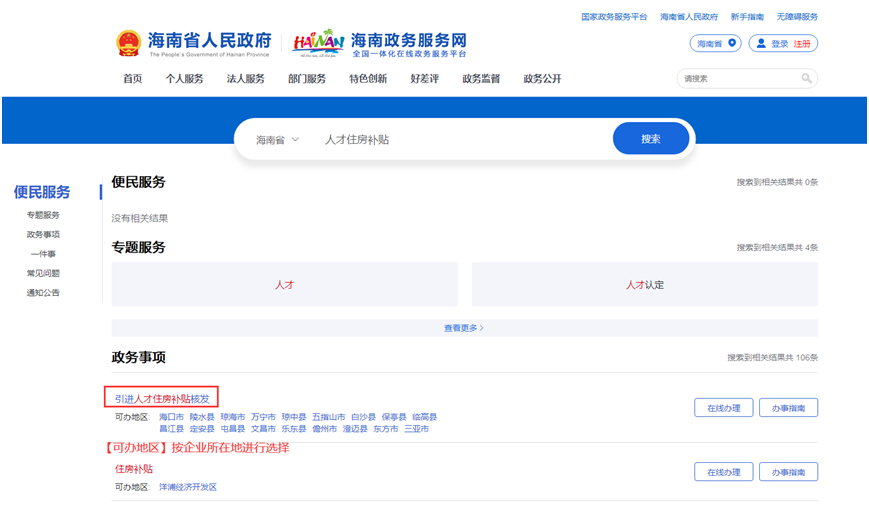This screenshot has height=516, width=869.
Task: Open the 海南省 region dropdown in search bar
Action: click(x=277, y=140)
